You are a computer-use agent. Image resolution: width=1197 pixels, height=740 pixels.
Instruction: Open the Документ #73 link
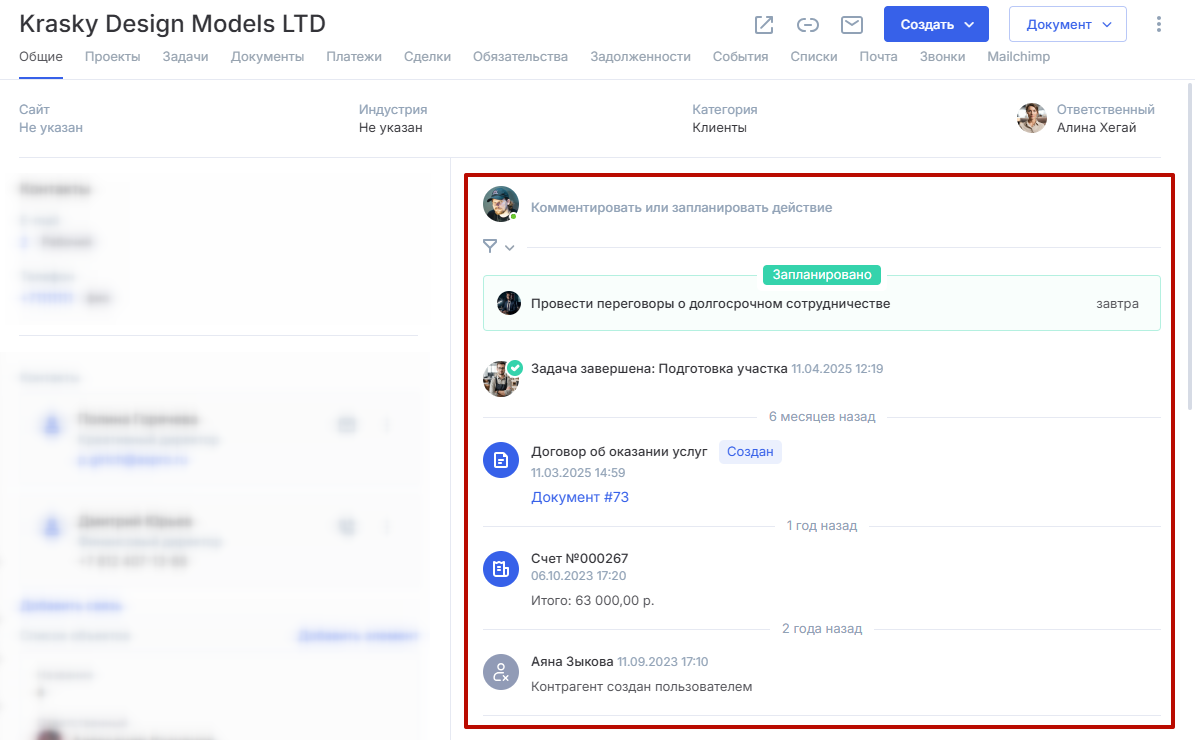580,497
